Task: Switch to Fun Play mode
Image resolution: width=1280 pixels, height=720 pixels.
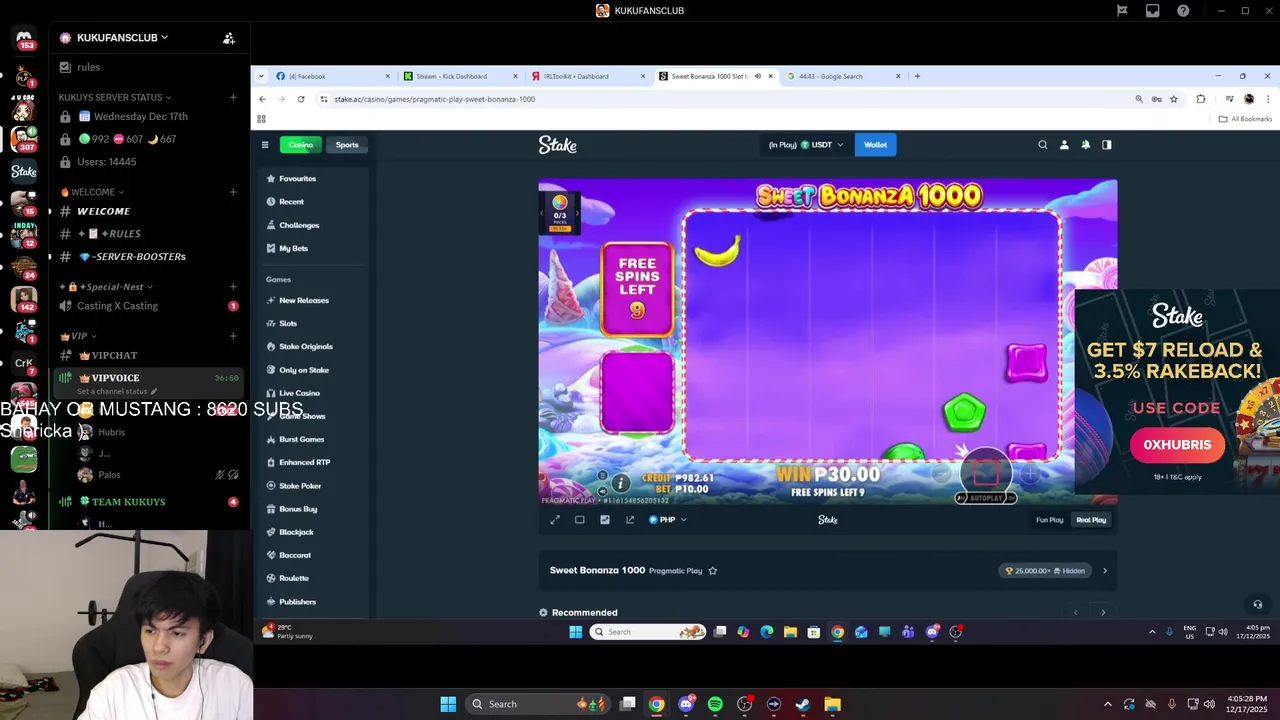Action: click(x=1050, y=520)
